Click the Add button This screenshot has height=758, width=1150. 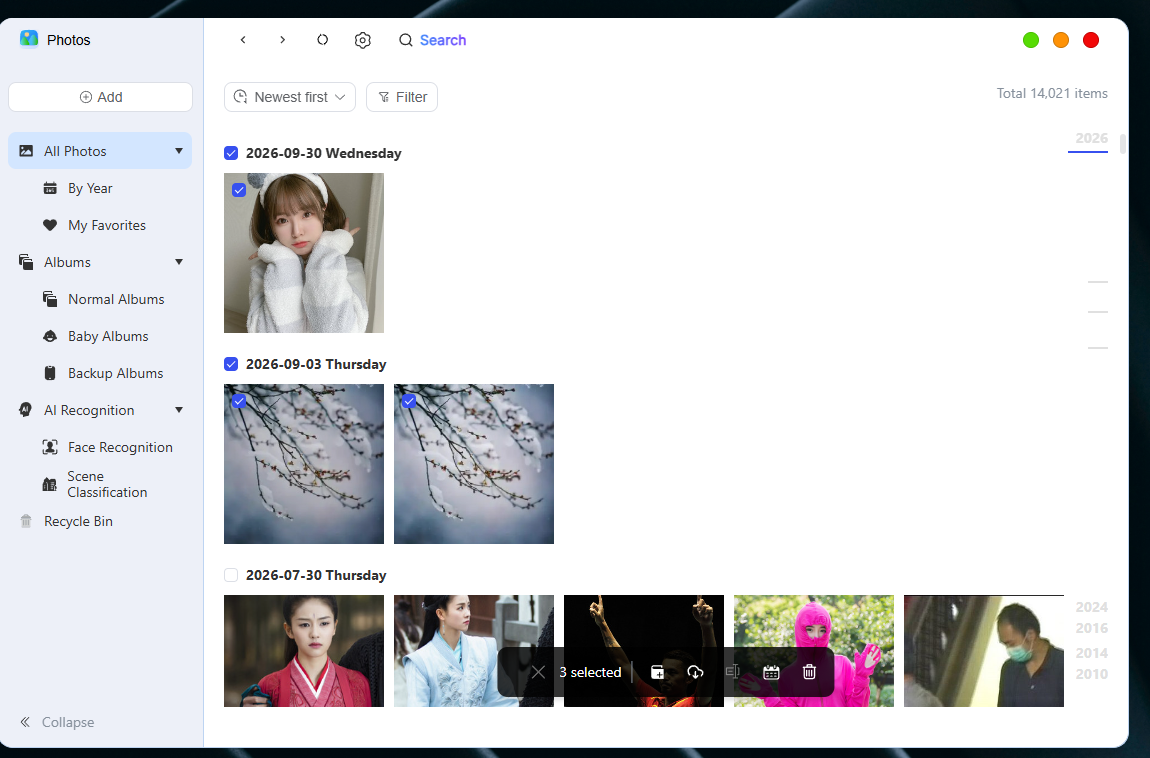click(100, 97)
